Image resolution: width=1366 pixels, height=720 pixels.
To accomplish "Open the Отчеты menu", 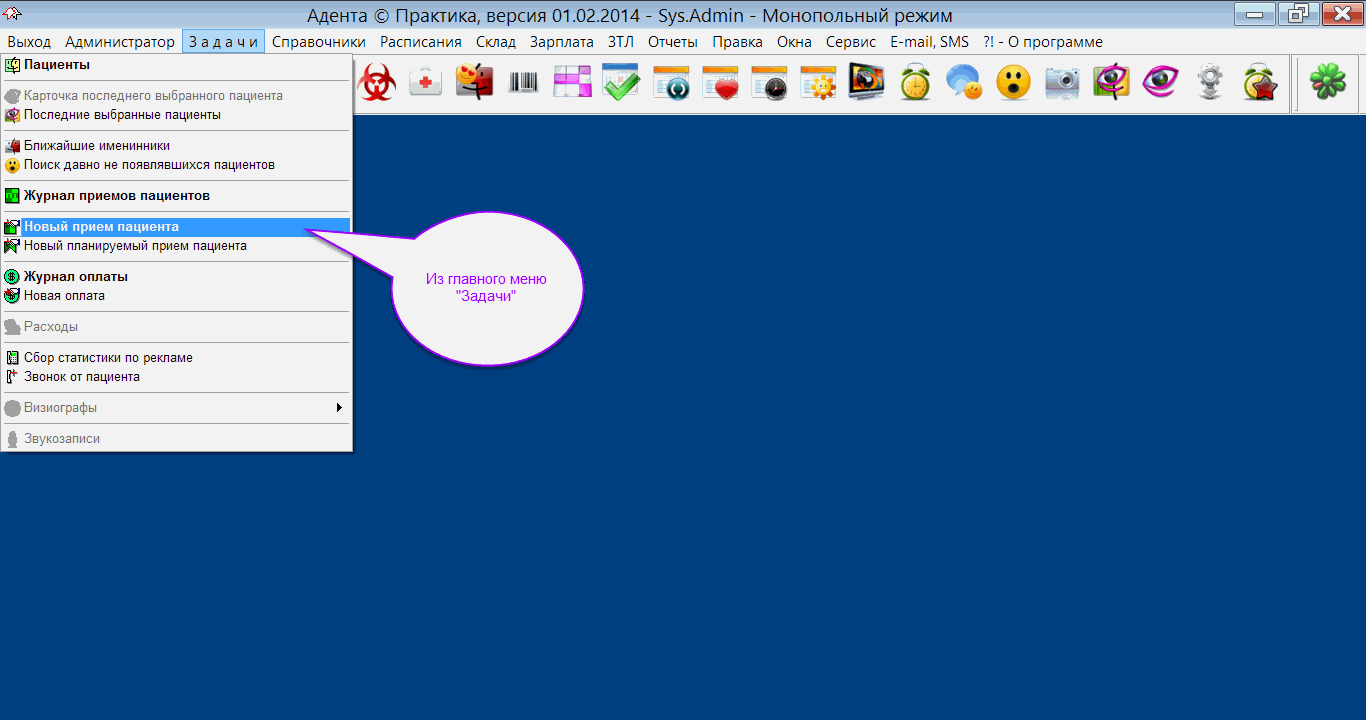I will [672, 42].
